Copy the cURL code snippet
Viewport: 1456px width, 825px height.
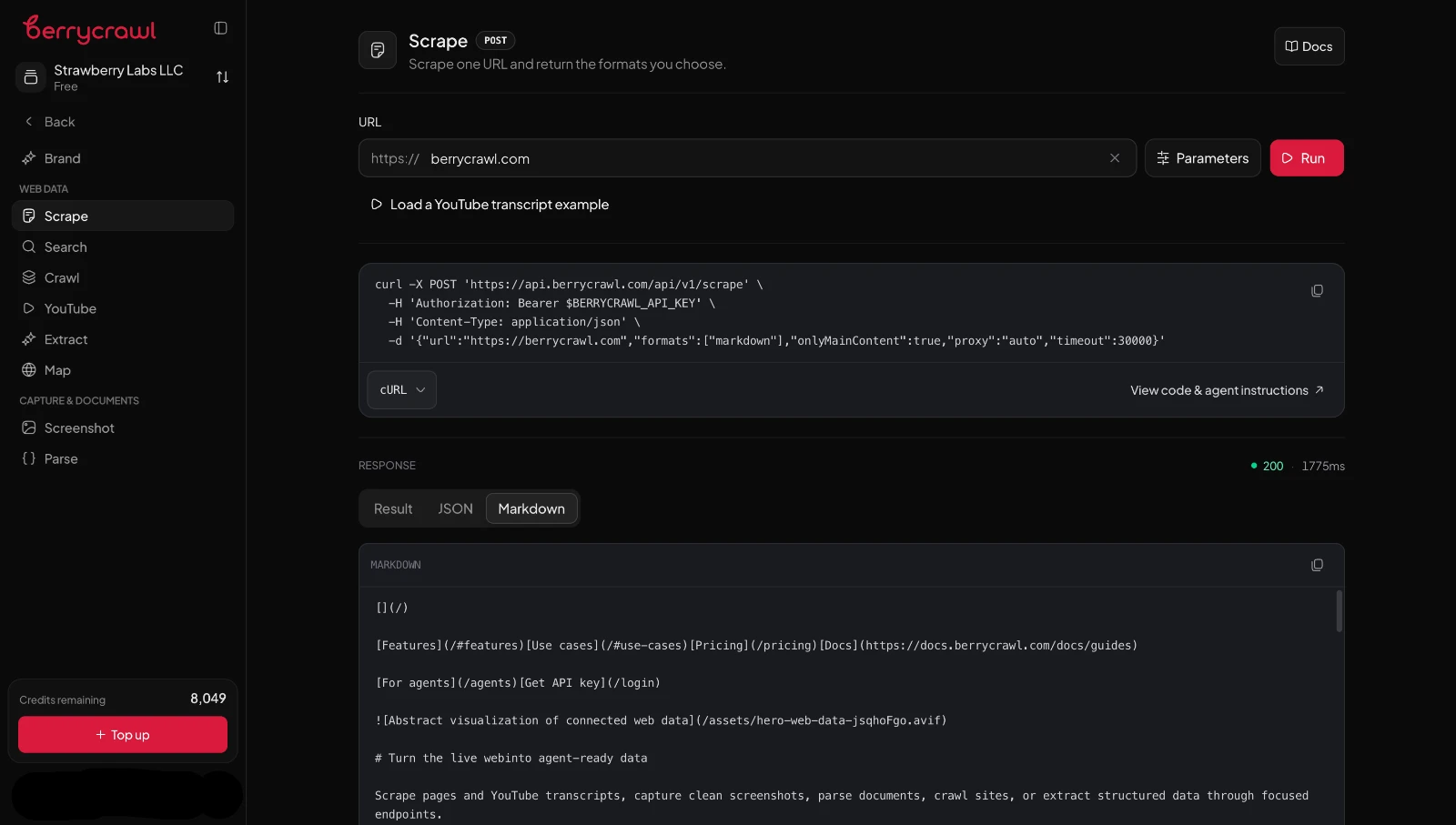click(1317, 291)
